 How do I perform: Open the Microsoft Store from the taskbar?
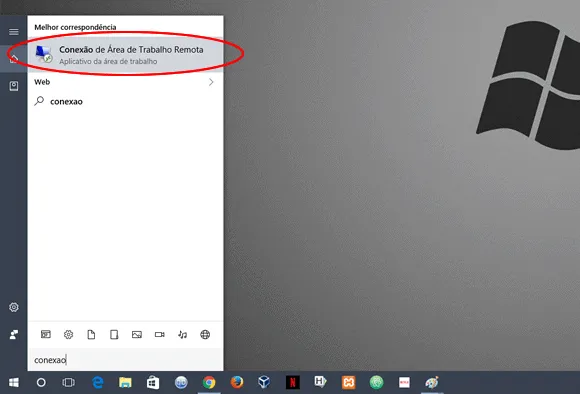coord(153,383)
